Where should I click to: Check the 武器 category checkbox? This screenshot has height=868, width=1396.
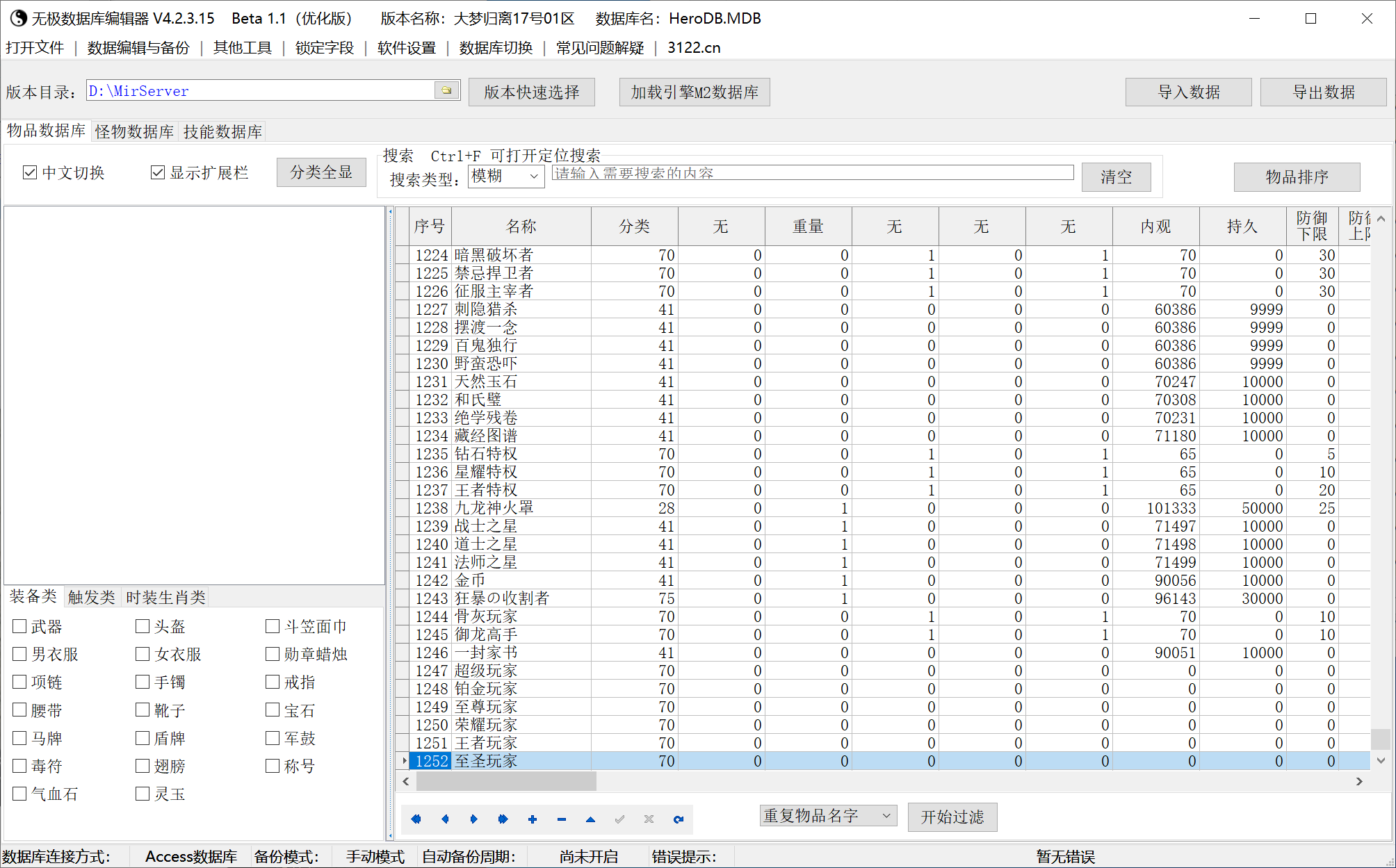(20, 626)
